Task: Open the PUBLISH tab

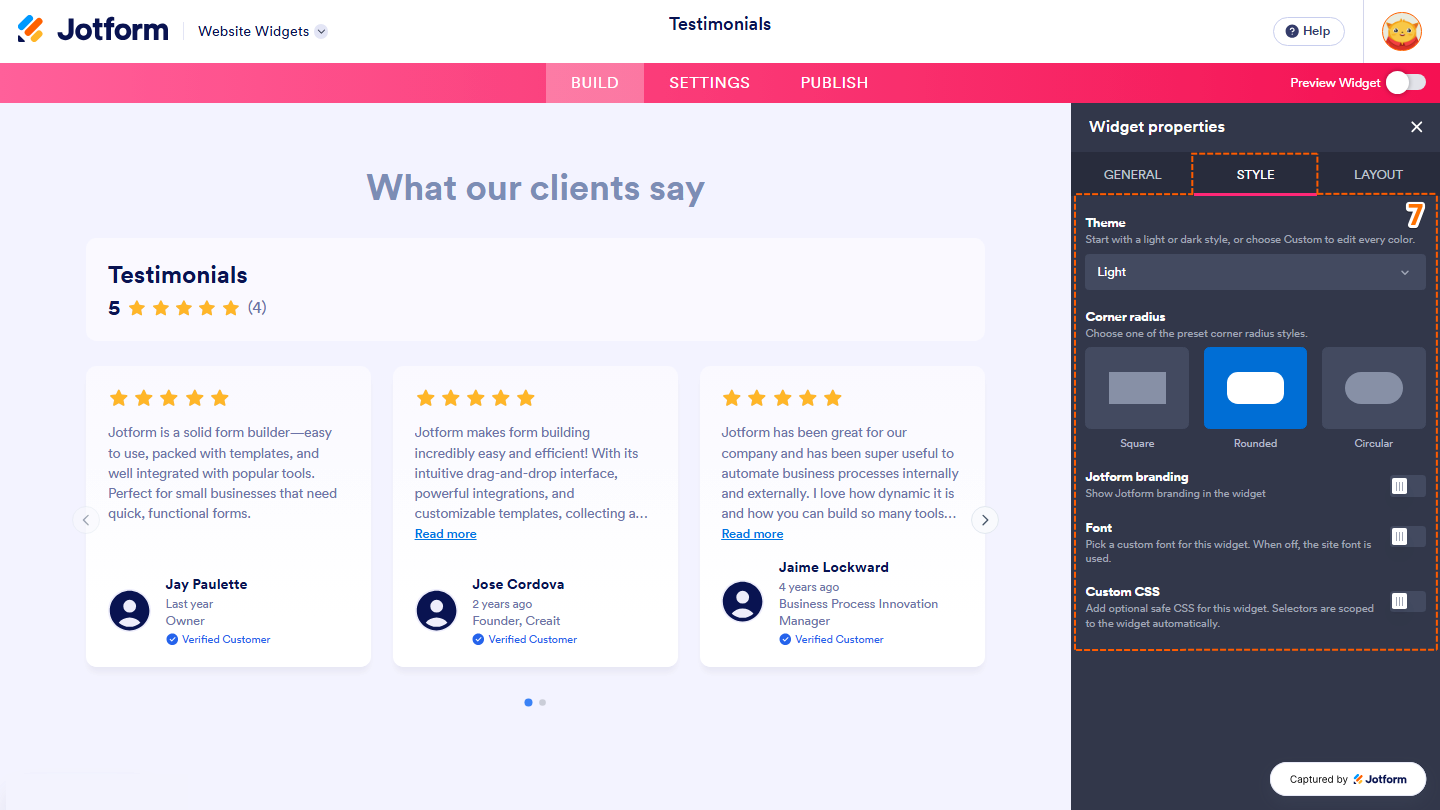Action: coord(834,83)
